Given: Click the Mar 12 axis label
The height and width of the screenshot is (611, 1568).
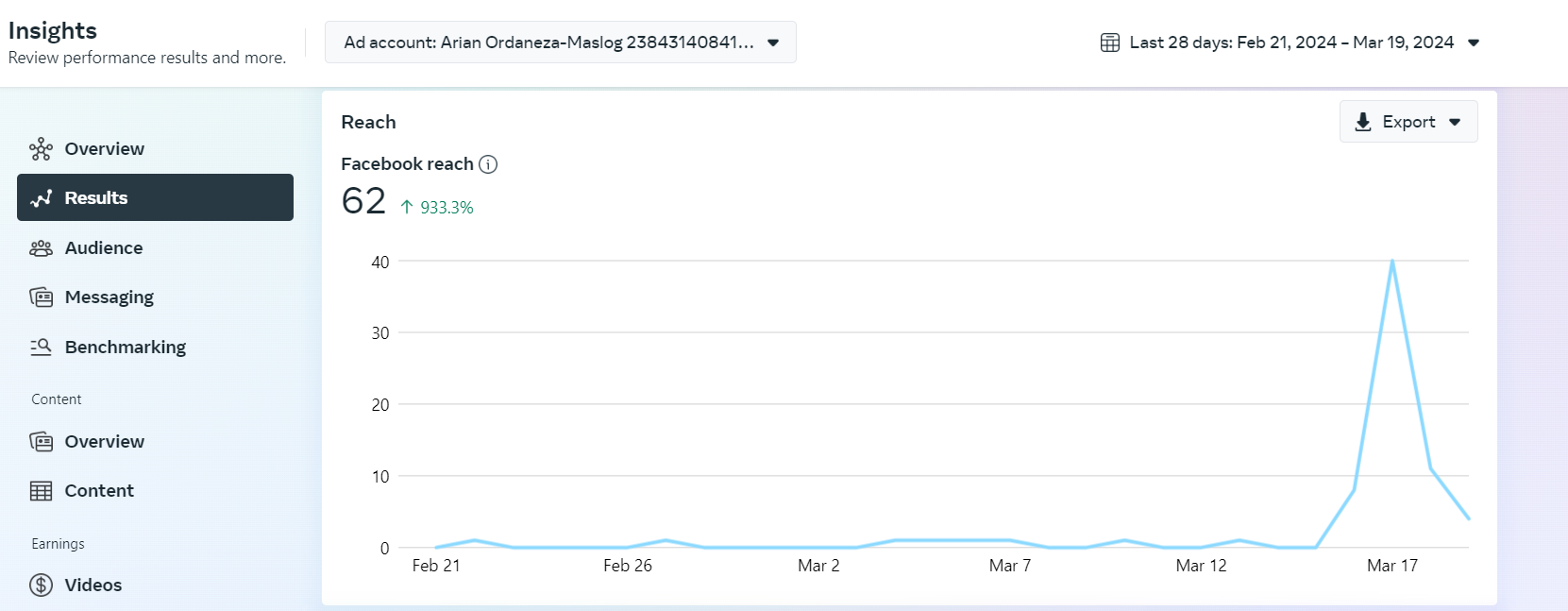Looking at the screenshot, I should [1201, 566].
